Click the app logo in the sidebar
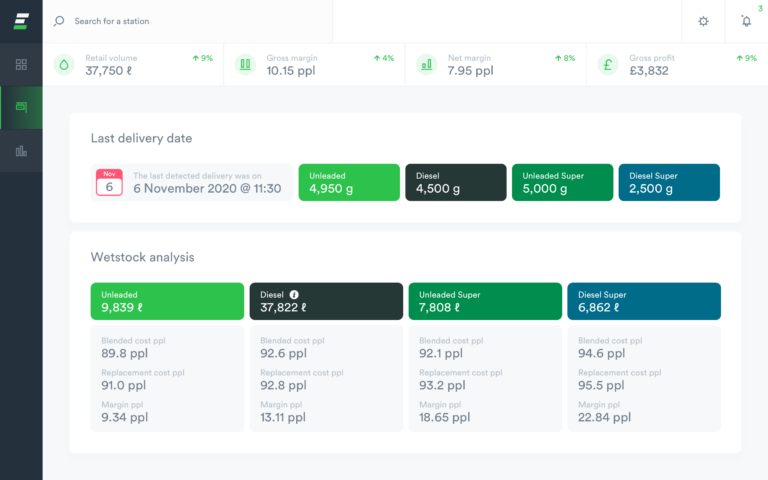The image size is (768, 480). click(x=21, y=21)
